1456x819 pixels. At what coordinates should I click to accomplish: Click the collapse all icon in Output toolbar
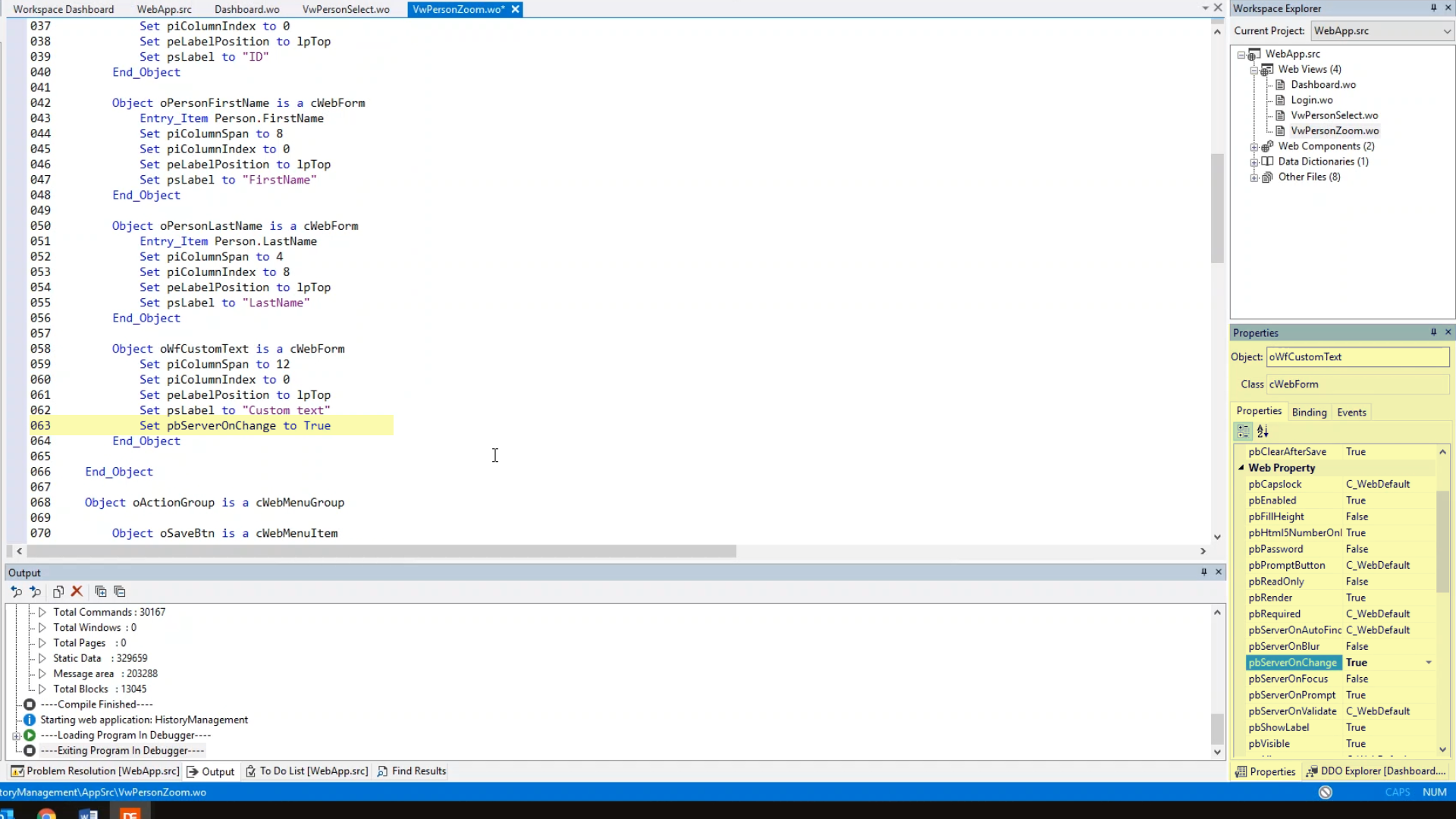click(120, 591)
